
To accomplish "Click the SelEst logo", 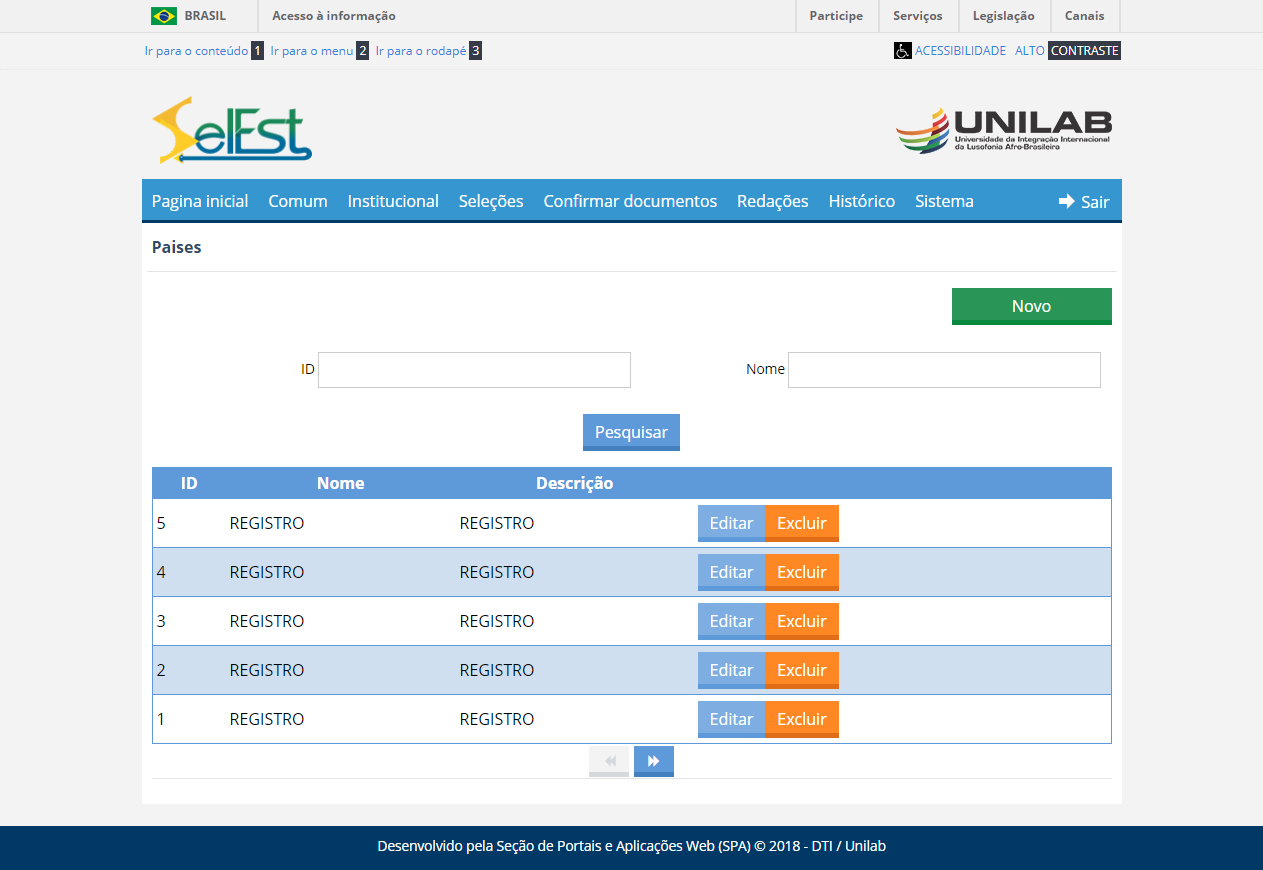I will click(232, 130).
